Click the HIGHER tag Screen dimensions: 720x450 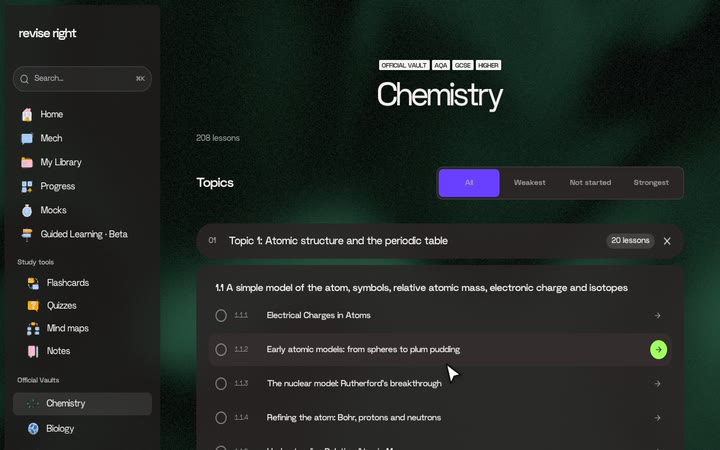(488, 65)
